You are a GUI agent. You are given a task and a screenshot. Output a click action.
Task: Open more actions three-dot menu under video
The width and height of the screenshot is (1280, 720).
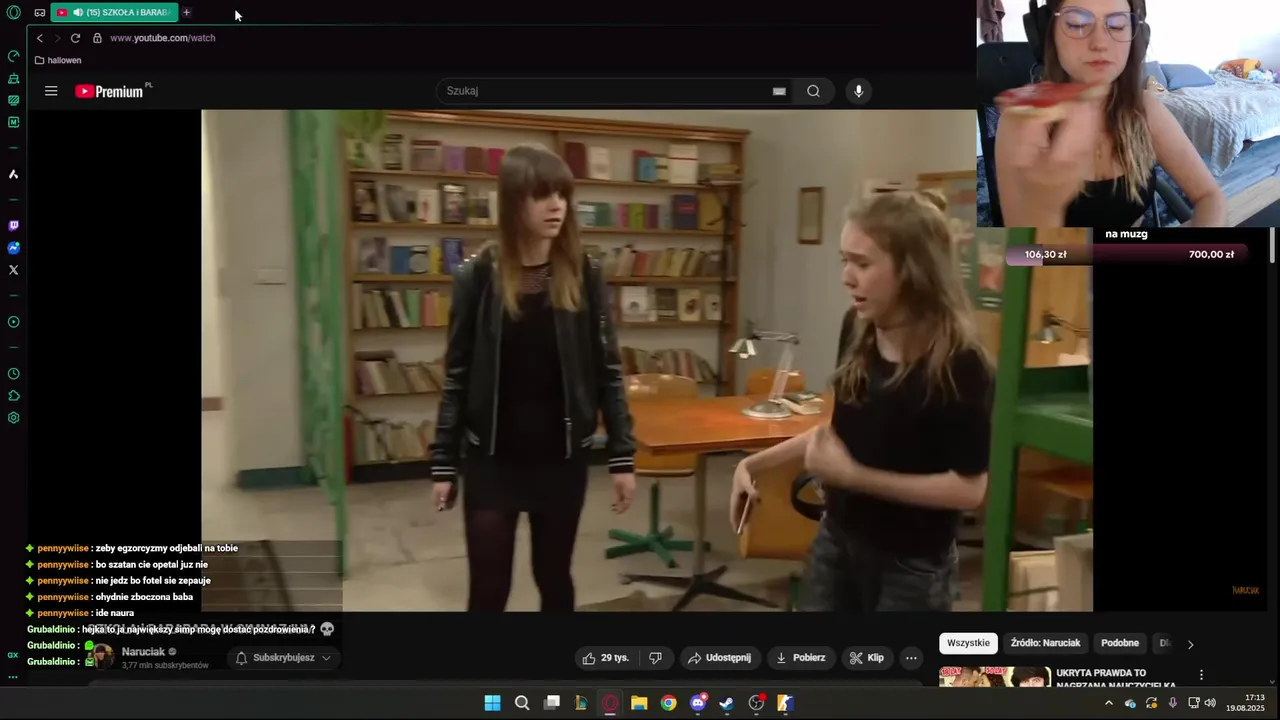click(x=911, y=658)
